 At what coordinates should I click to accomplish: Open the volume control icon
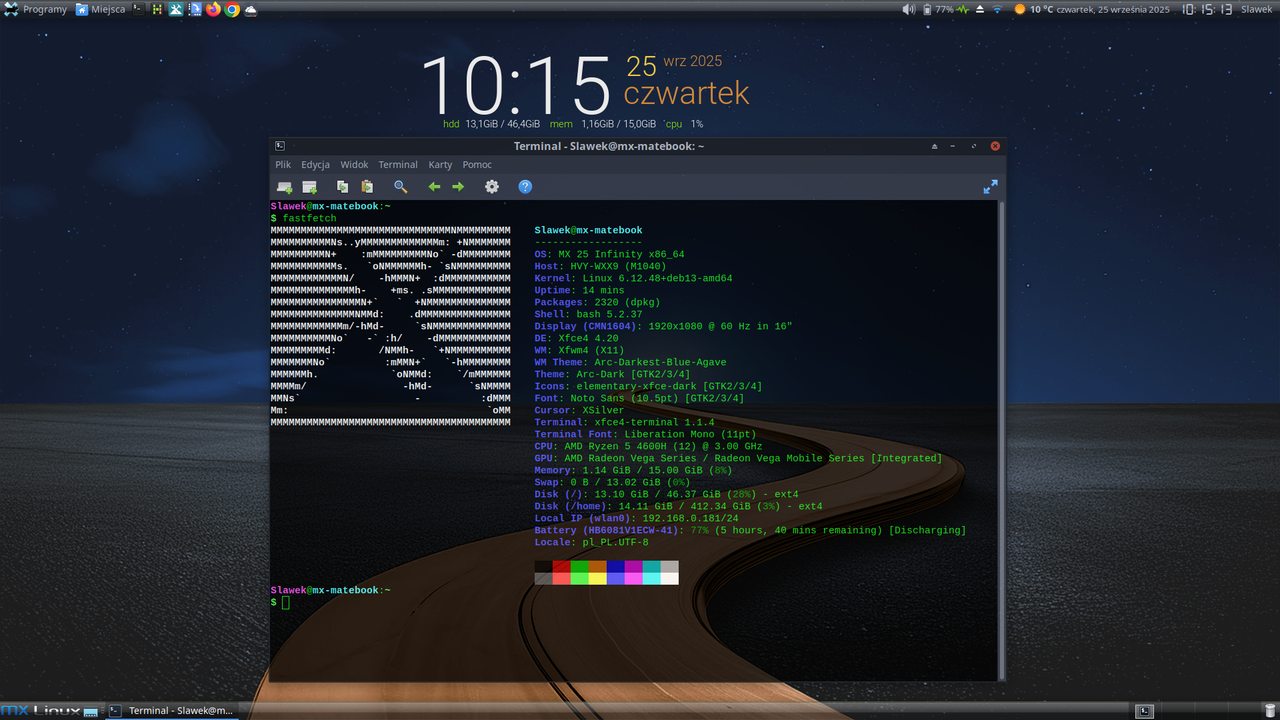coord(908,9)
